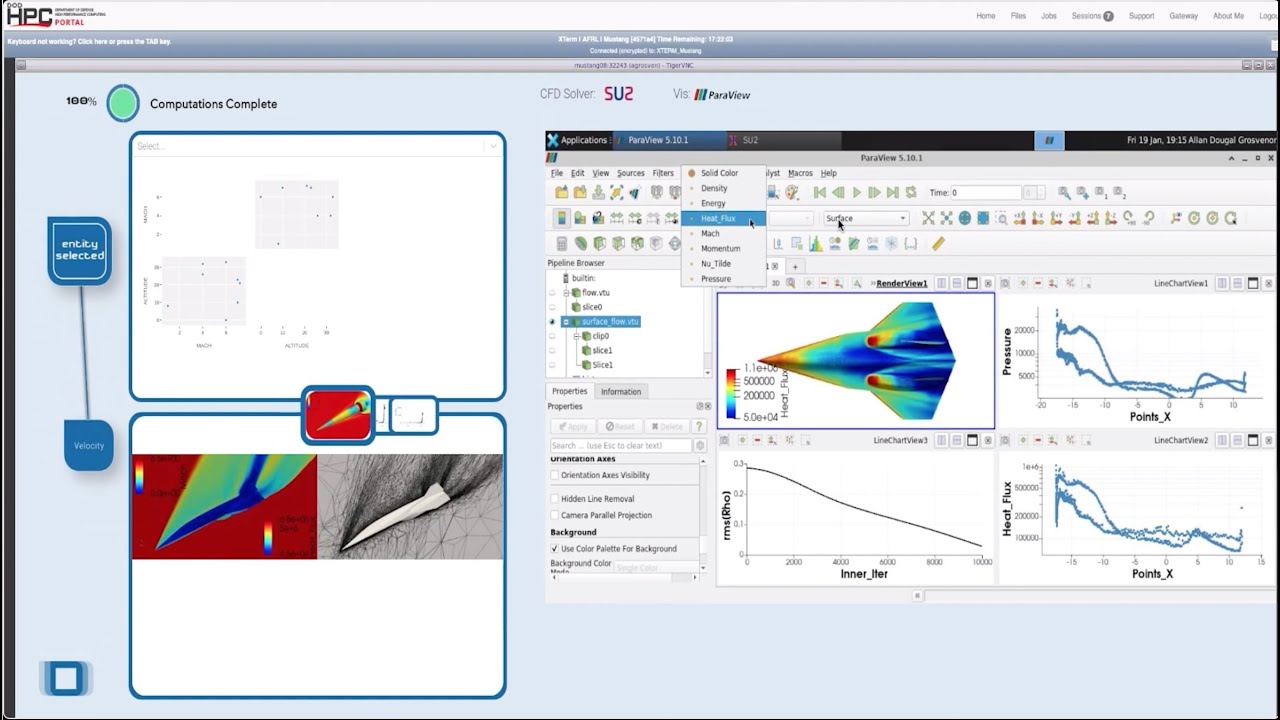Screen dimensions: 1280x720
Task: Click the Save Data icon in ParaView toolbar
Action: click(598, 192)
